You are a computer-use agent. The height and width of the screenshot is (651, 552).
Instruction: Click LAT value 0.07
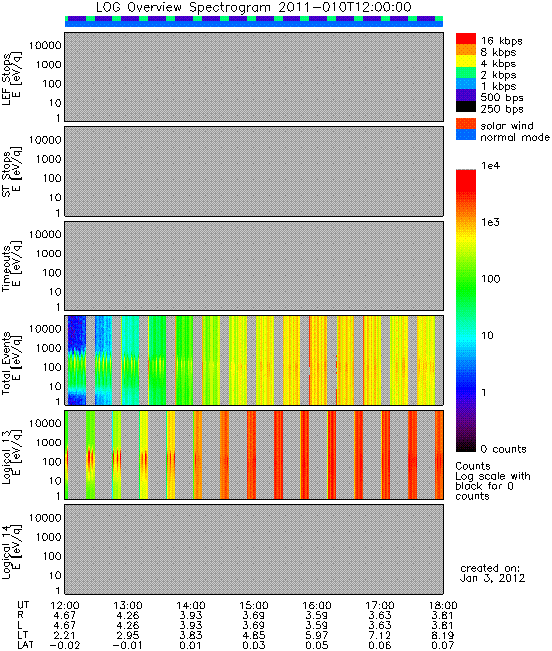point(443,645)
